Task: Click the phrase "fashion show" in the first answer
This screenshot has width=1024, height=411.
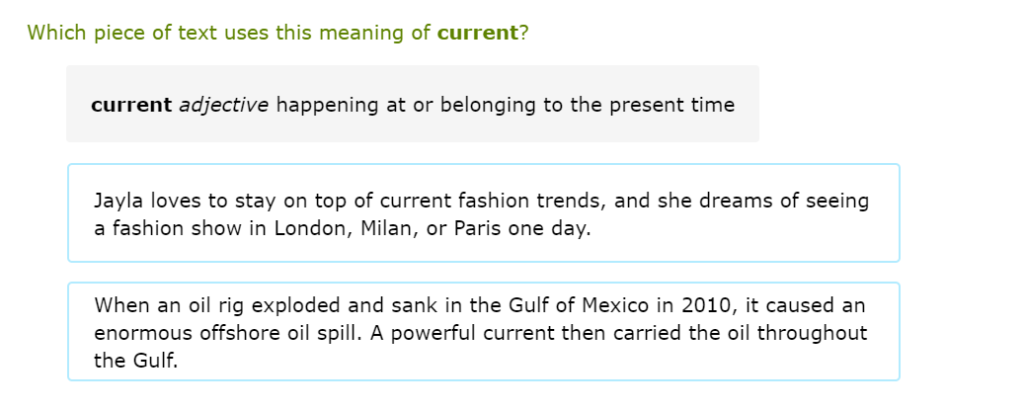Action: click(172, 228)
